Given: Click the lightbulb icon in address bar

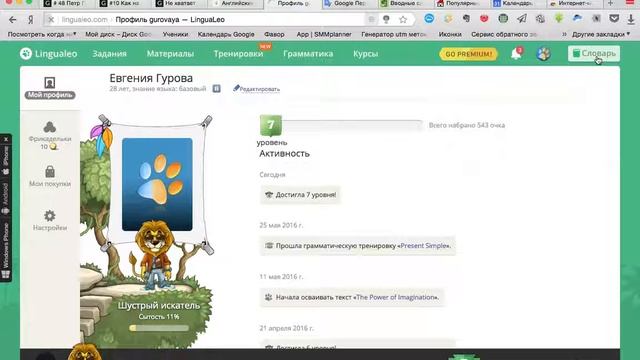Looking at the screenshot, I should point(386,20).
